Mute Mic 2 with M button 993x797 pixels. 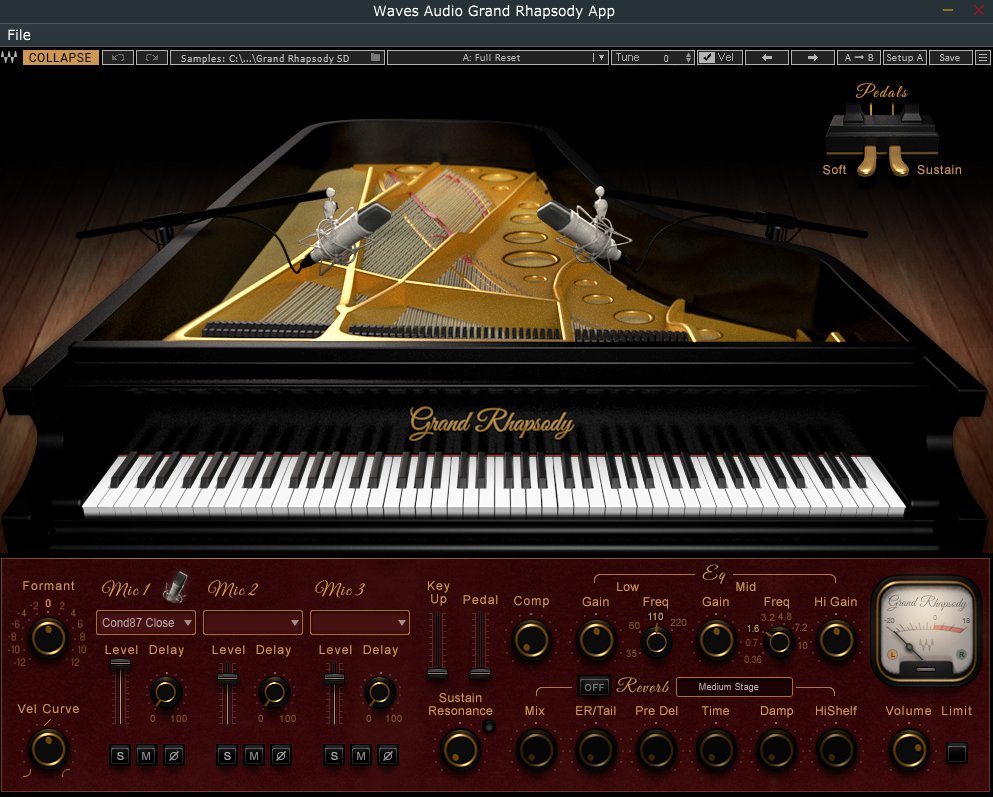click(x=254, y=755)
